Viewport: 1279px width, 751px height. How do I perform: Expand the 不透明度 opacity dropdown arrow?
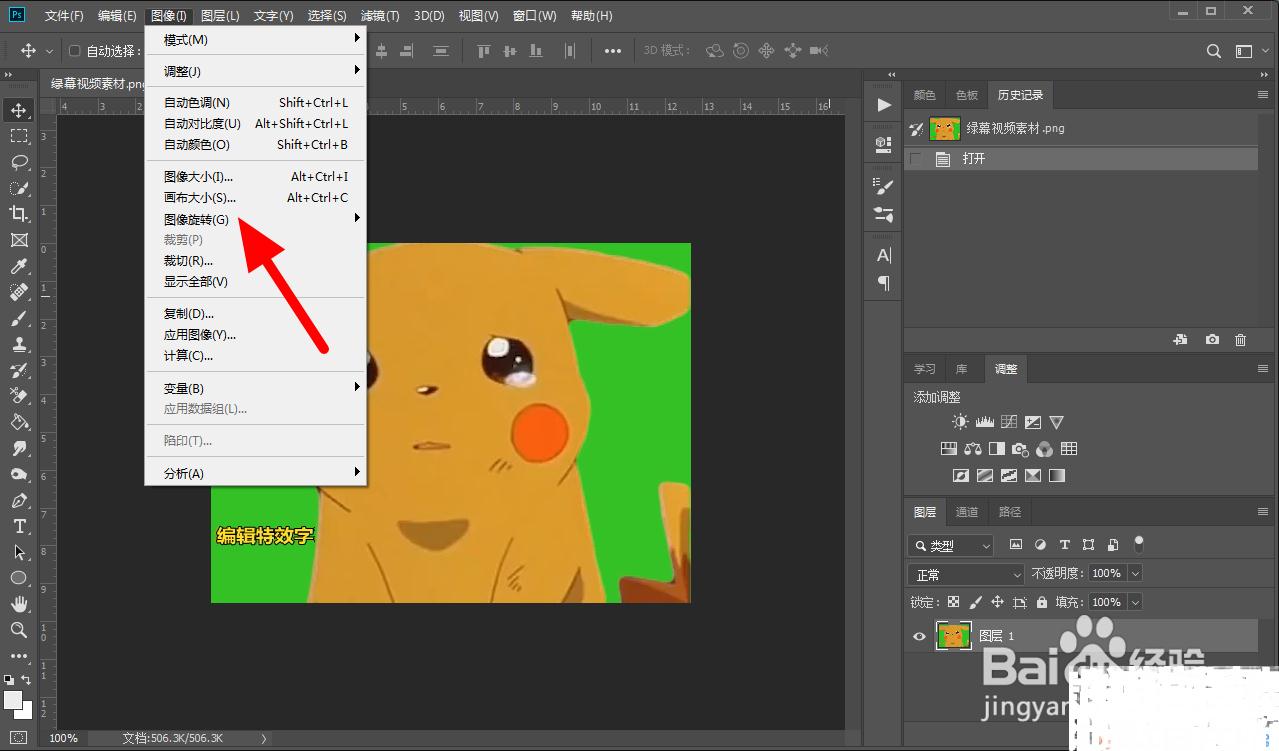tap(1134, 574)
